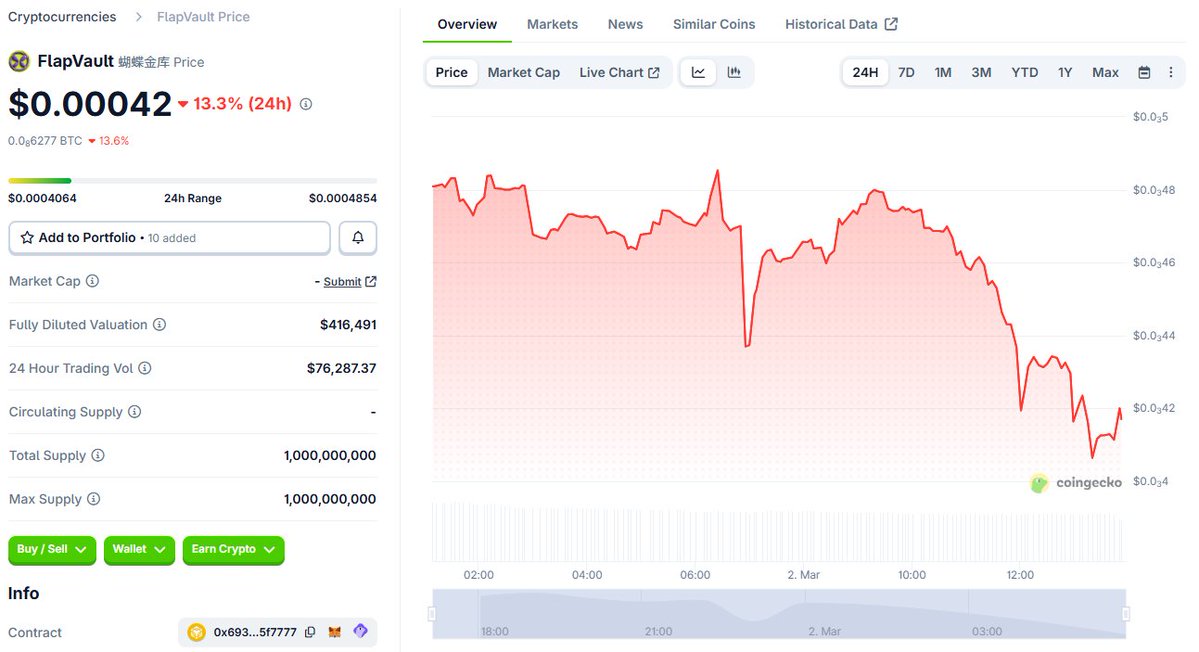Go to Cryptocurrencies breadcrumb link
The height and width of the screenshot is (652, 1199).
[62, 17]
